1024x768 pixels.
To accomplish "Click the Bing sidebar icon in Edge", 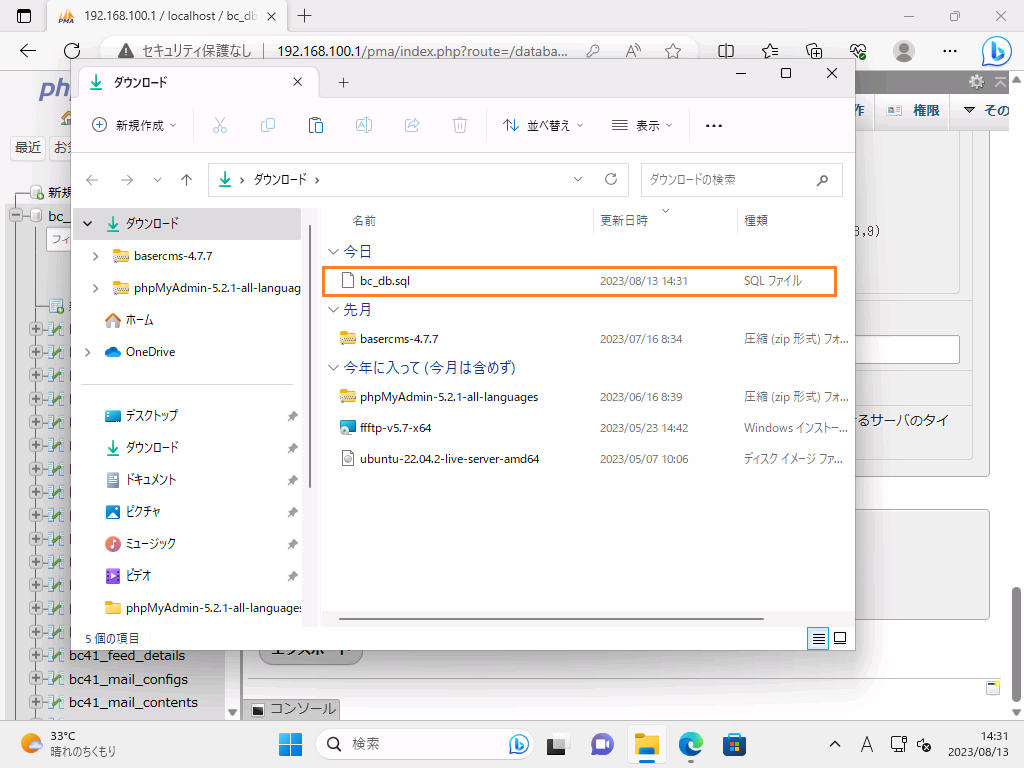I will tap(995, 51).
